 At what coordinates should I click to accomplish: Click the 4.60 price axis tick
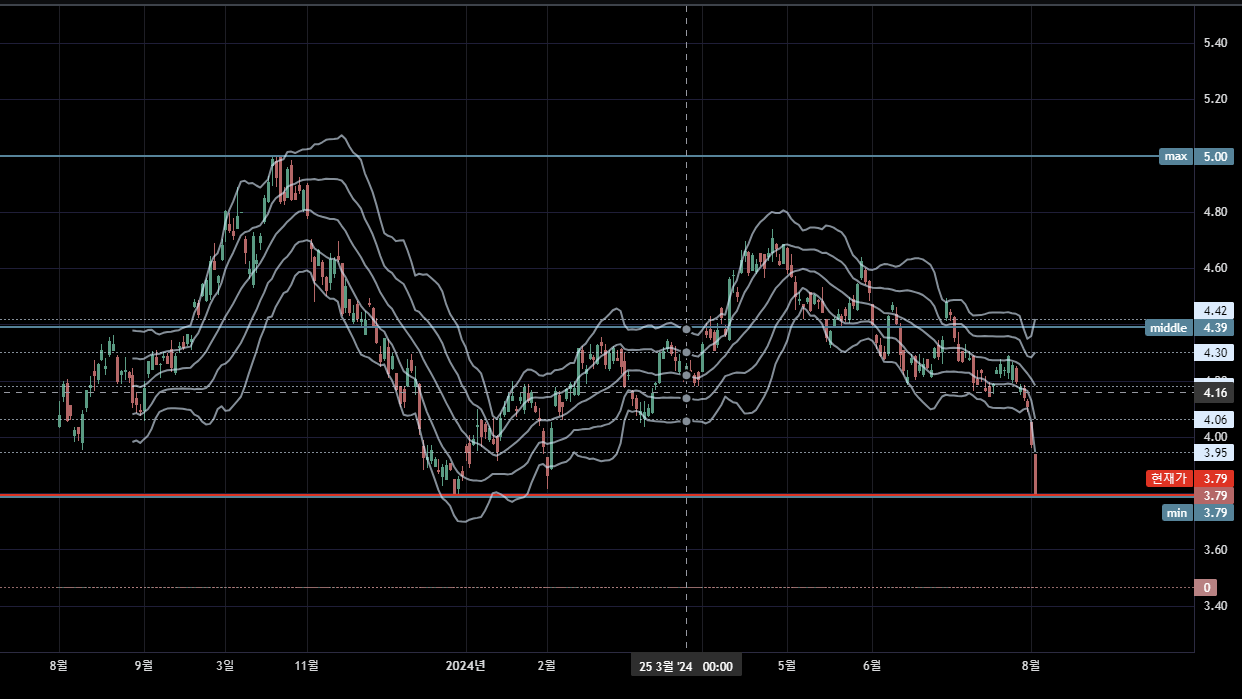coord(1216,268)
